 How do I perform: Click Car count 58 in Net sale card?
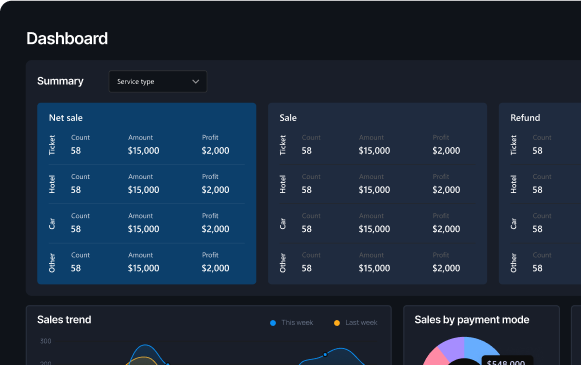pyautogui.click(x=76, y=229)
